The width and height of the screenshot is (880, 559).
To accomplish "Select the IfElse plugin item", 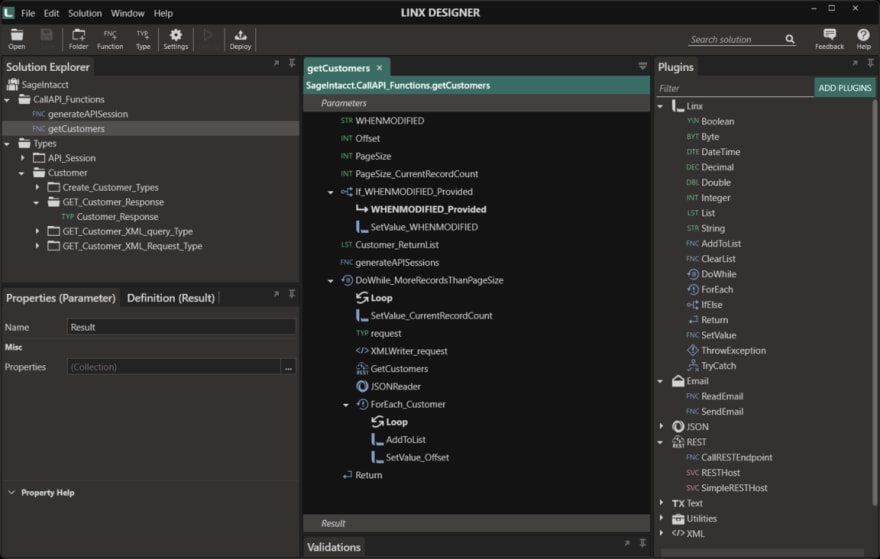I will point(704,304).
